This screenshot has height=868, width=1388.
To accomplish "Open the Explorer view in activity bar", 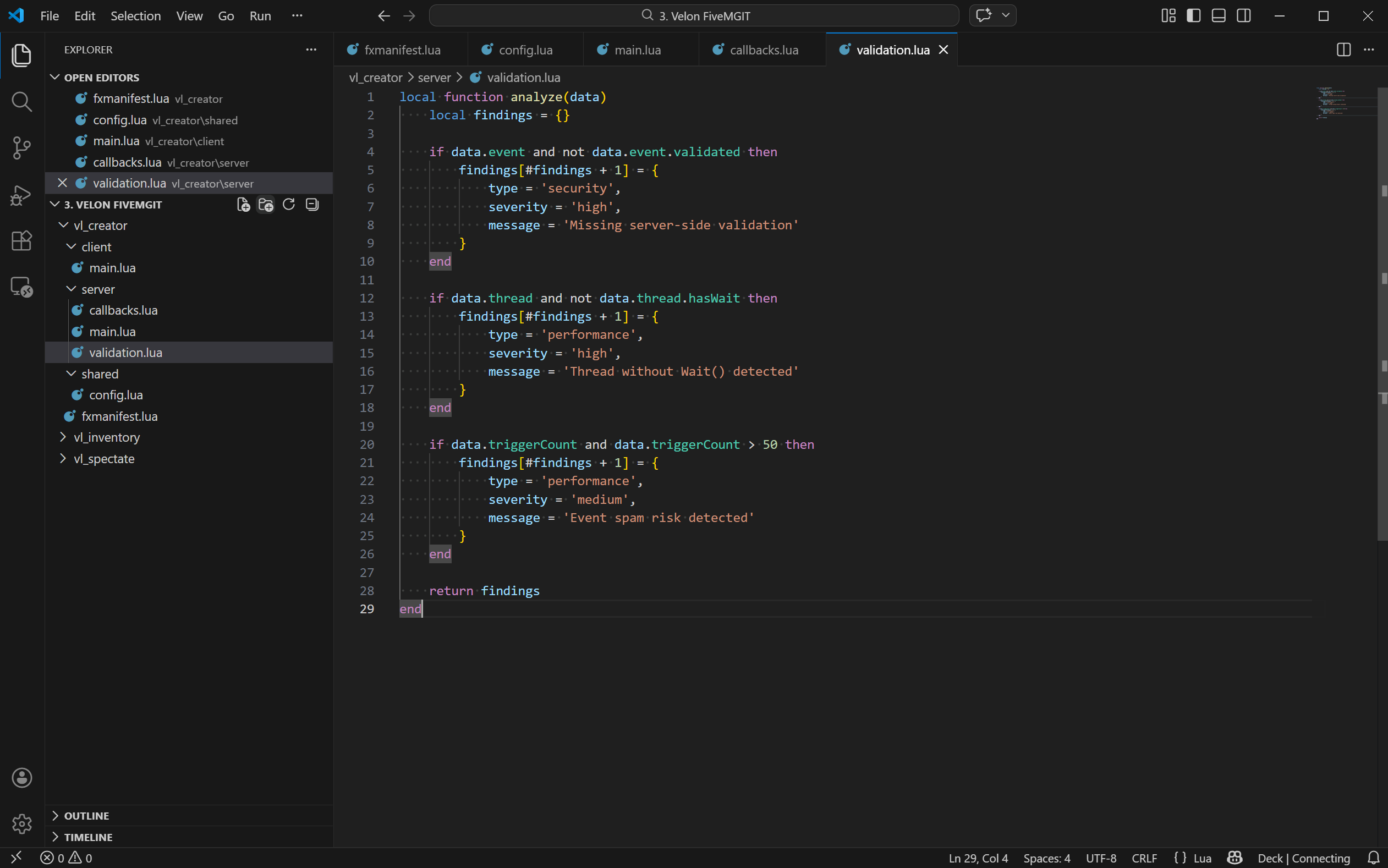I will click(x=22, y=55).
